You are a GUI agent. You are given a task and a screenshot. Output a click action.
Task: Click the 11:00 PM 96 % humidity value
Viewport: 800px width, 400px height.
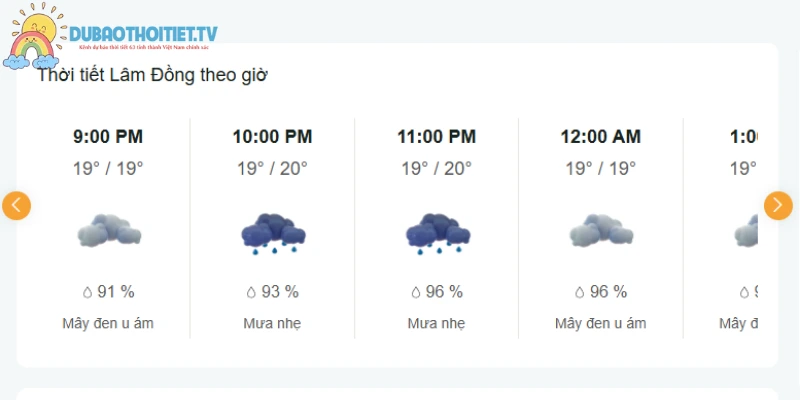point(444,292)
